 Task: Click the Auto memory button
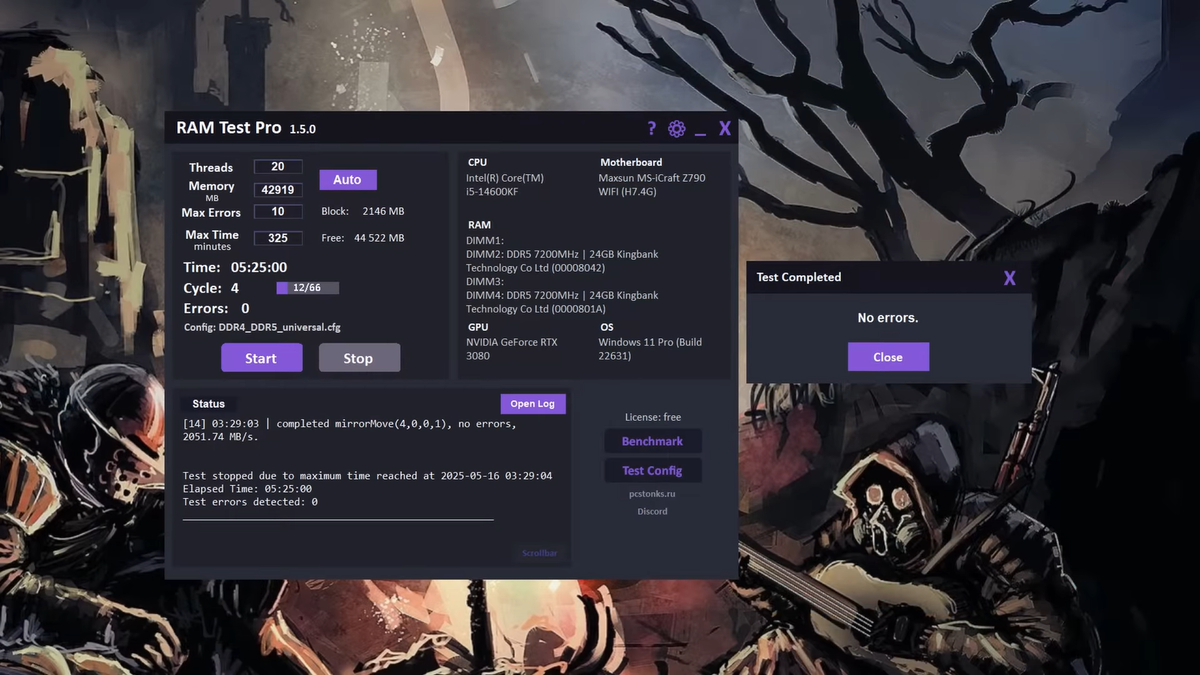click(347, 179)
